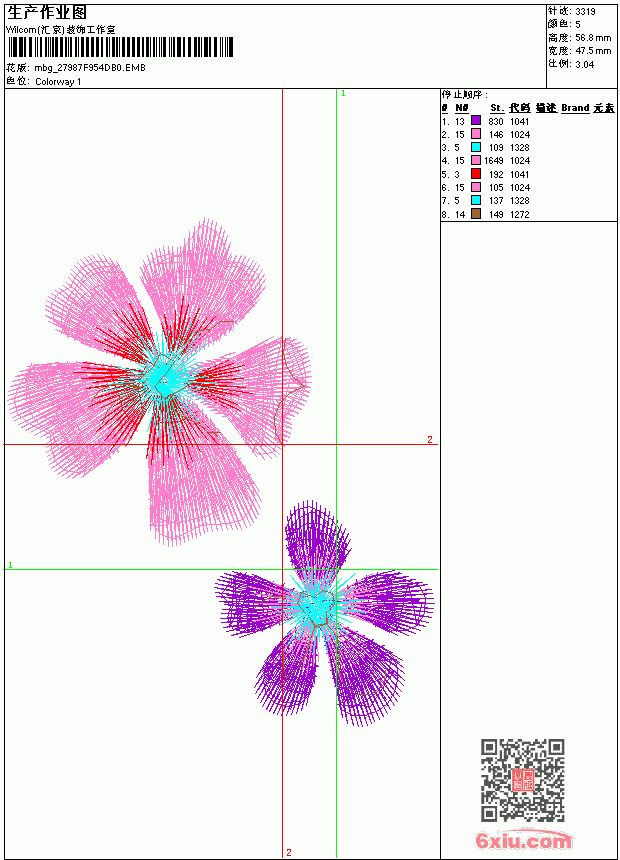Click the St. column header
Viewport: 620px width, 860px height.
click(497, 108)
